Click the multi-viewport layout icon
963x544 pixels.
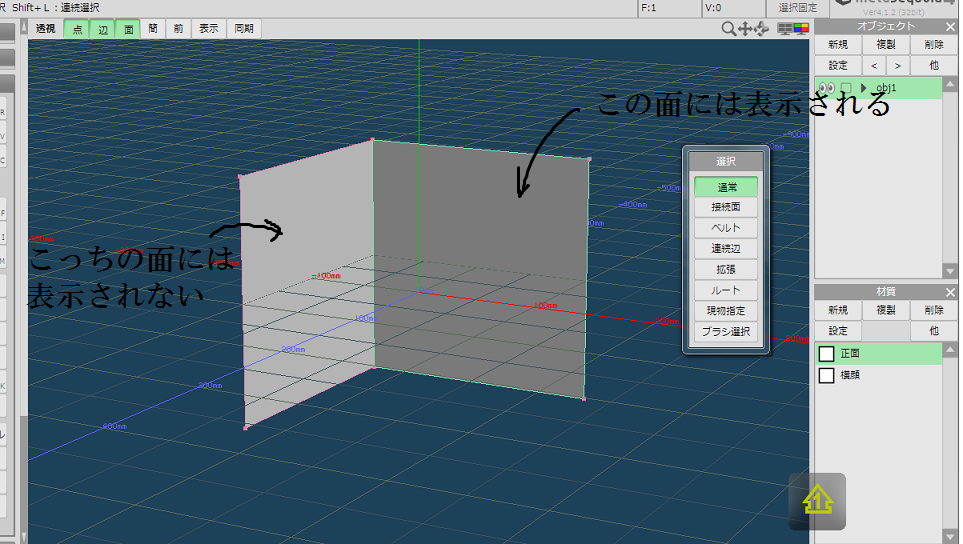(x=785, y=29)
